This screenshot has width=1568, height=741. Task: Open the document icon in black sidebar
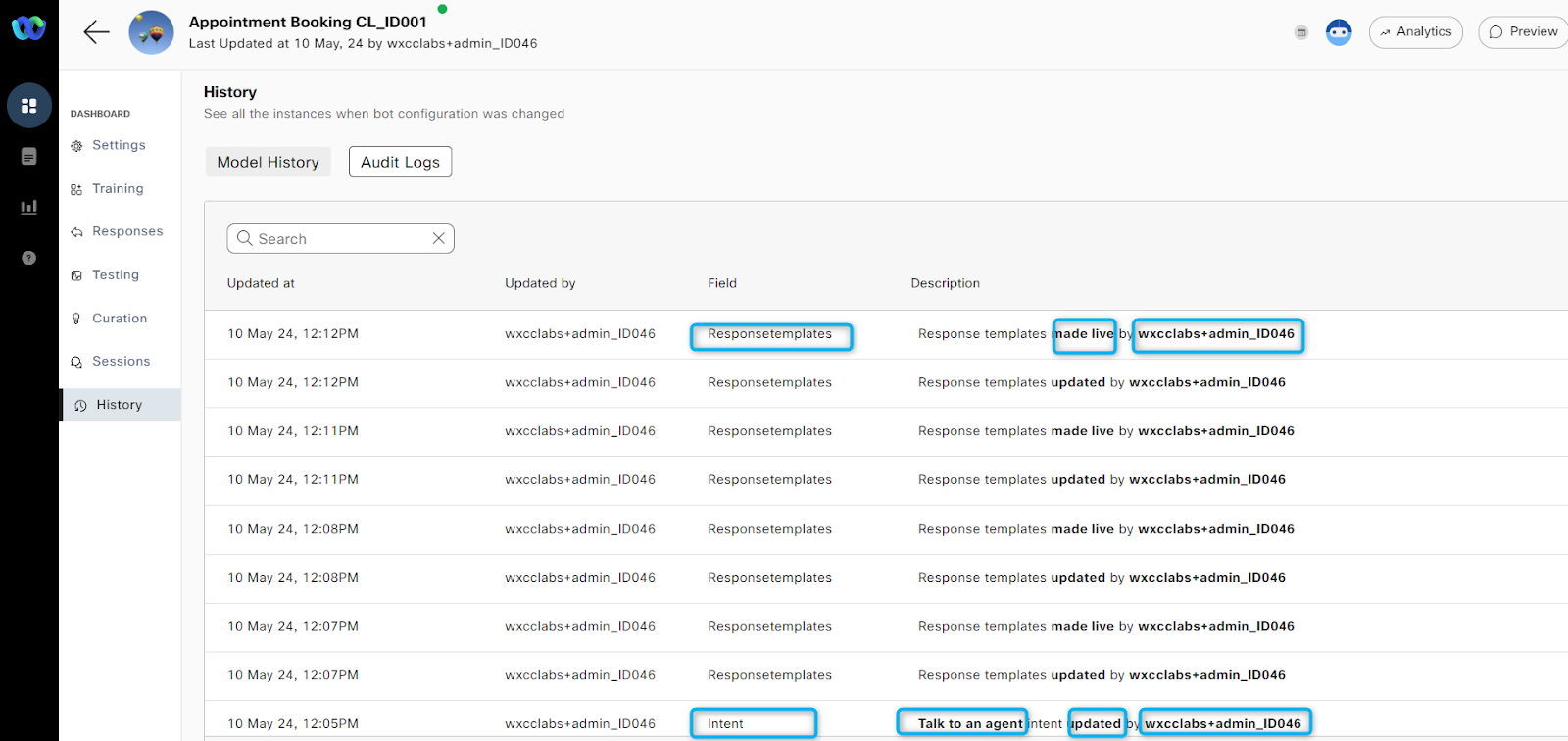[x=29, y=157]
